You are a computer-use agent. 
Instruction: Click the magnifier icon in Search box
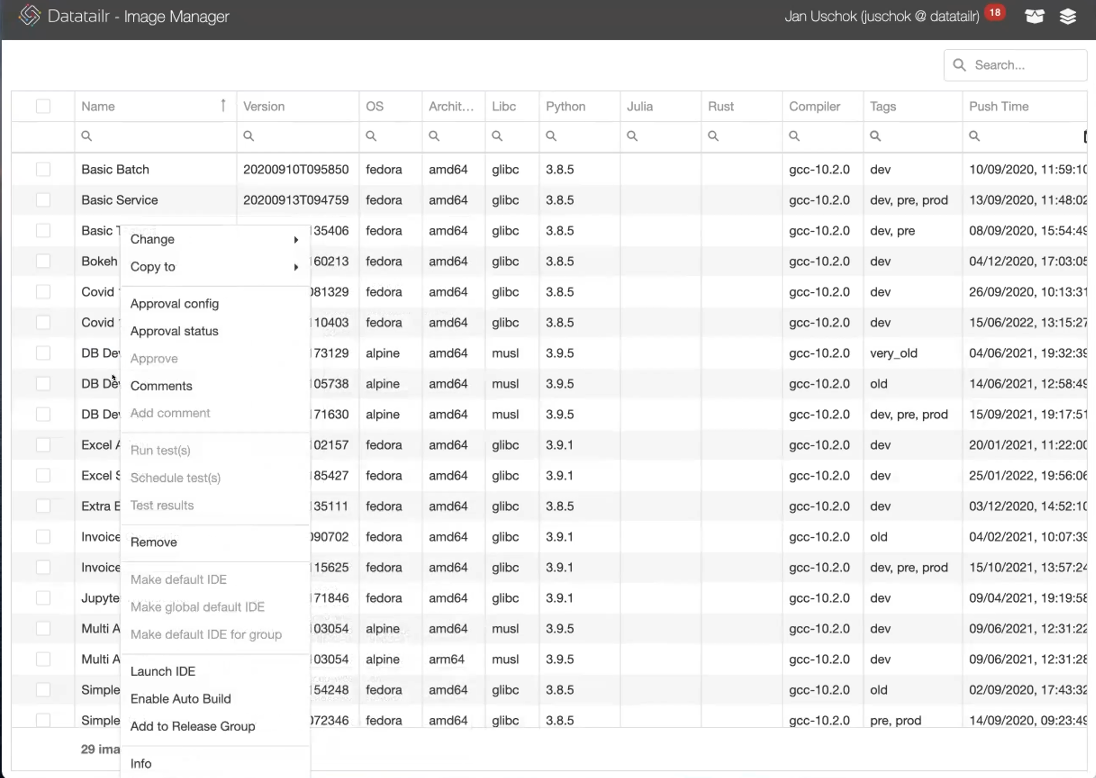(960, 65)
